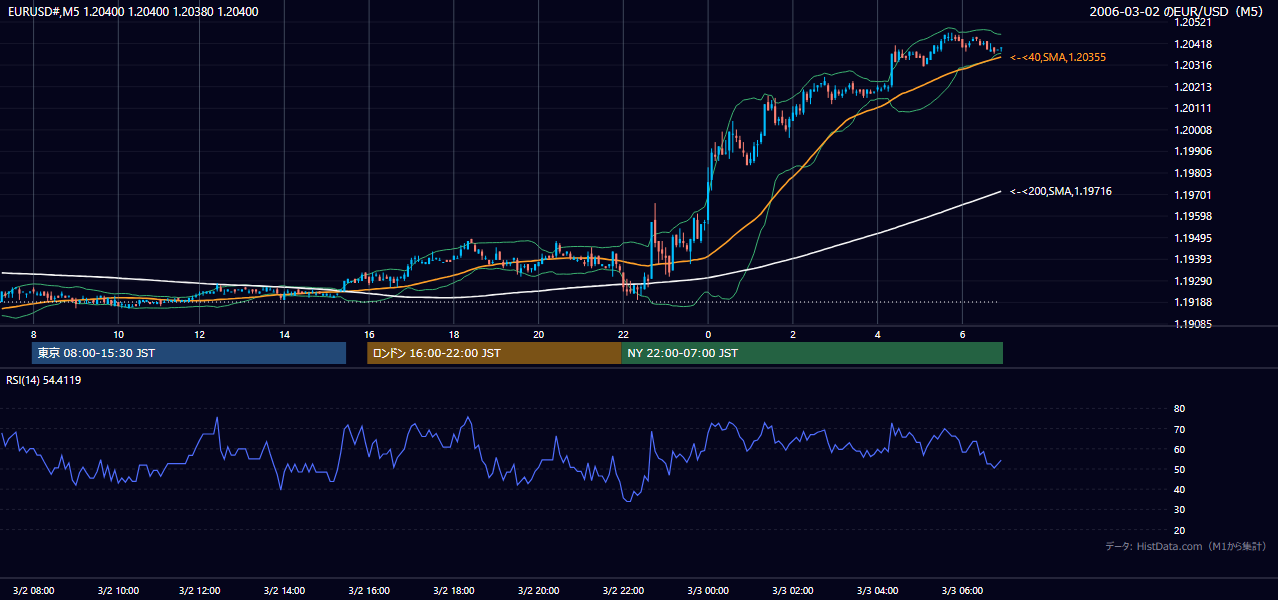Image resolution: width=1278 pixels, height=600 pixels.
Task: Select the Tokyo 08:00-15:30 JST session bar
Action: click(189, 353)
